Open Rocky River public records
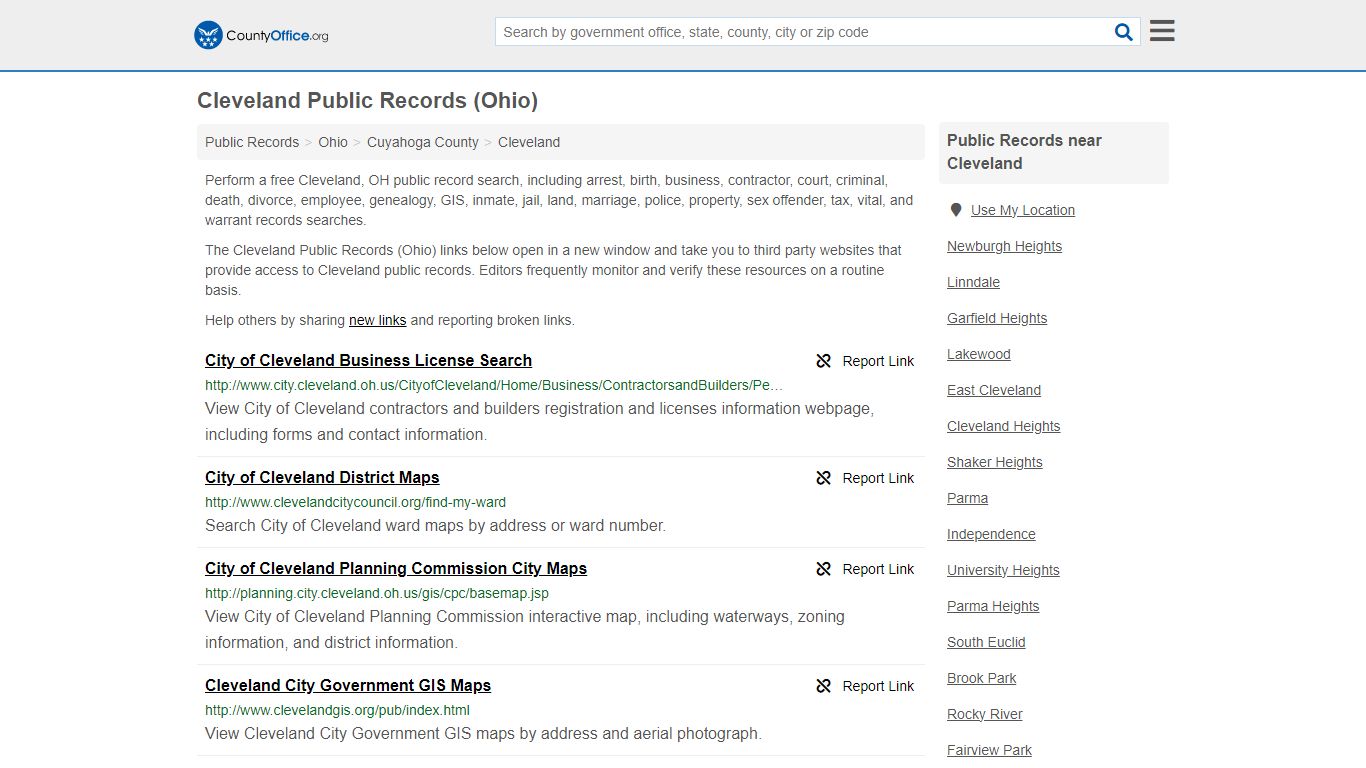1366x768 pixels. 984,714
